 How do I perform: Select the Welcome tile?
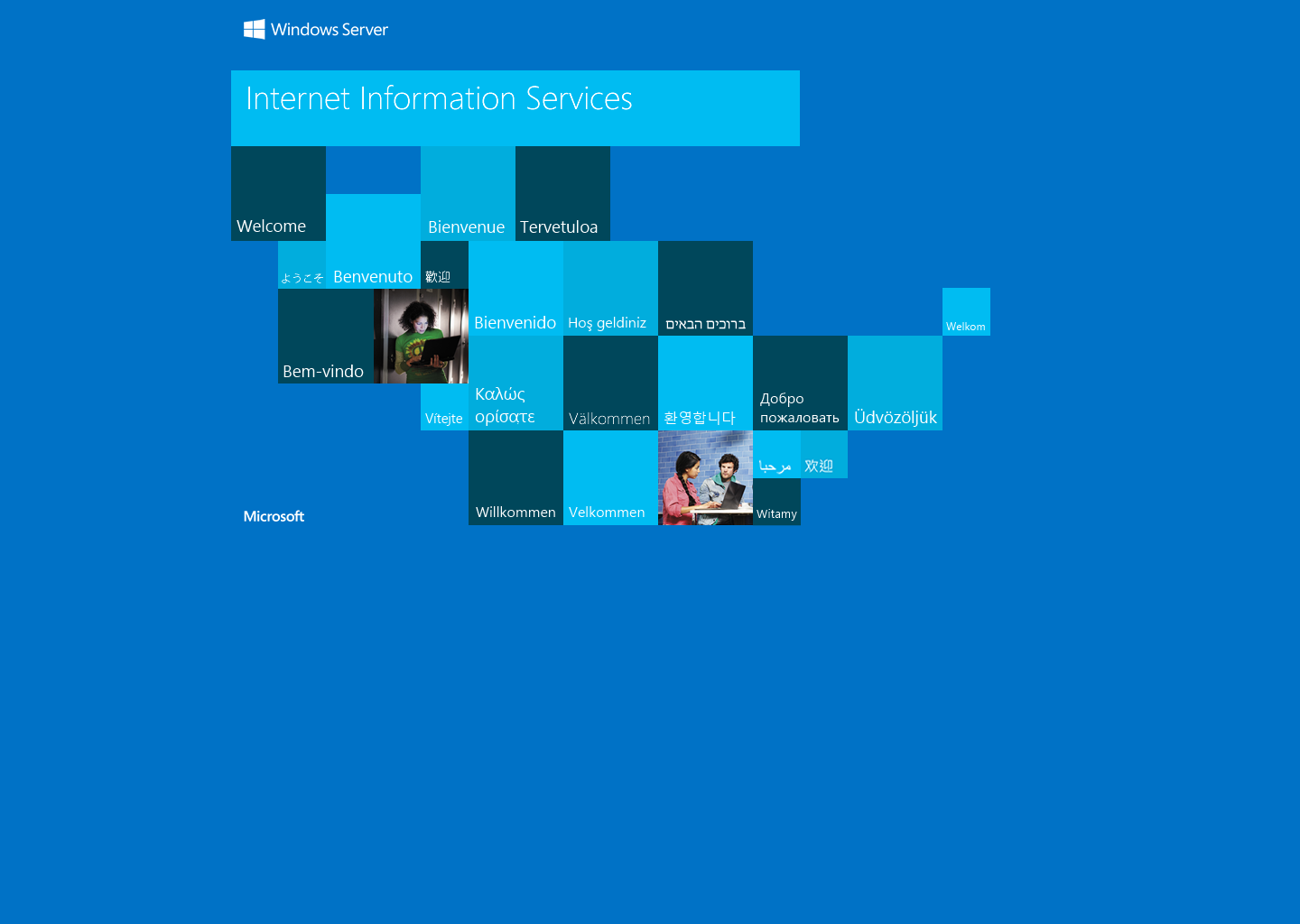click(278, 193)
